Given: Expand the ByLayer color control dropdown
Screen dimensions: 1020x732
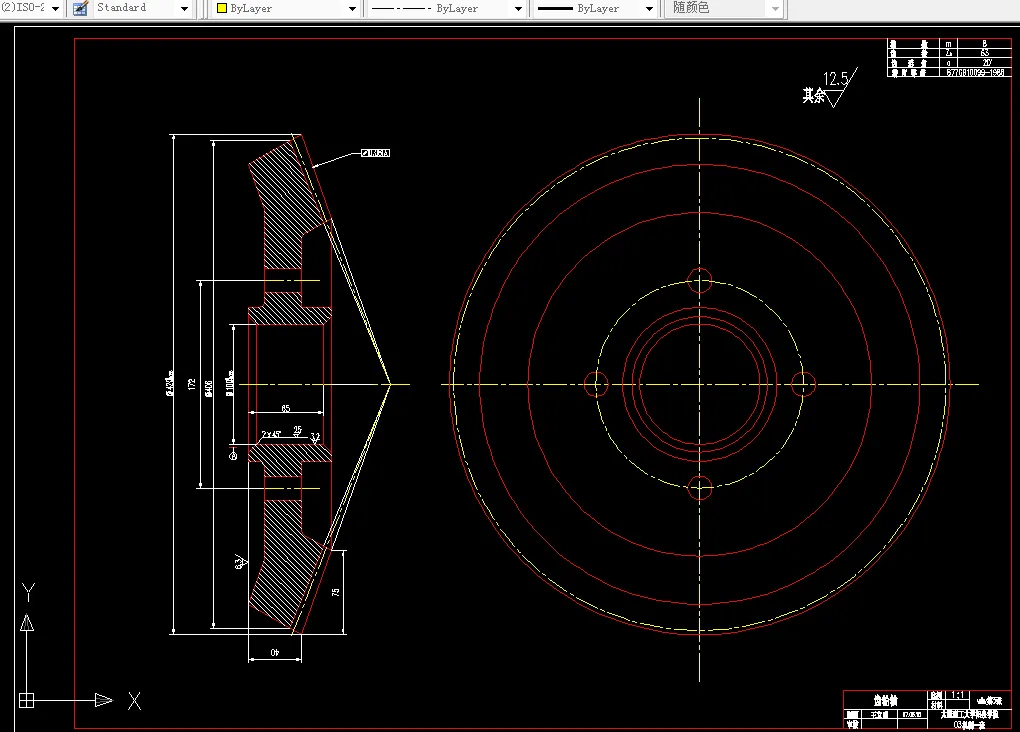Looking at the screenshot, I should (x=352, y=8).
